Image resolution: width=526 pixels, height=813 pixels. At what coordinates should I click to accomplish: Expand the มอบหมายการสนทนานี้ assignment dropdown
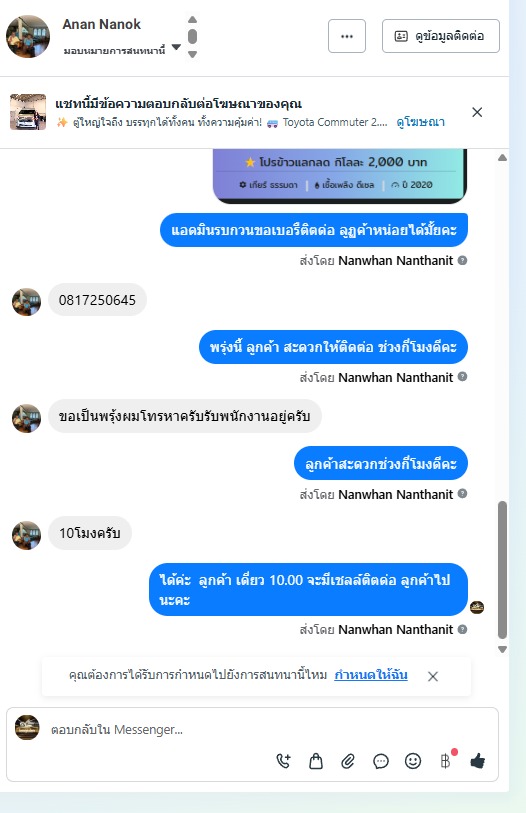[x=176, y=47]
